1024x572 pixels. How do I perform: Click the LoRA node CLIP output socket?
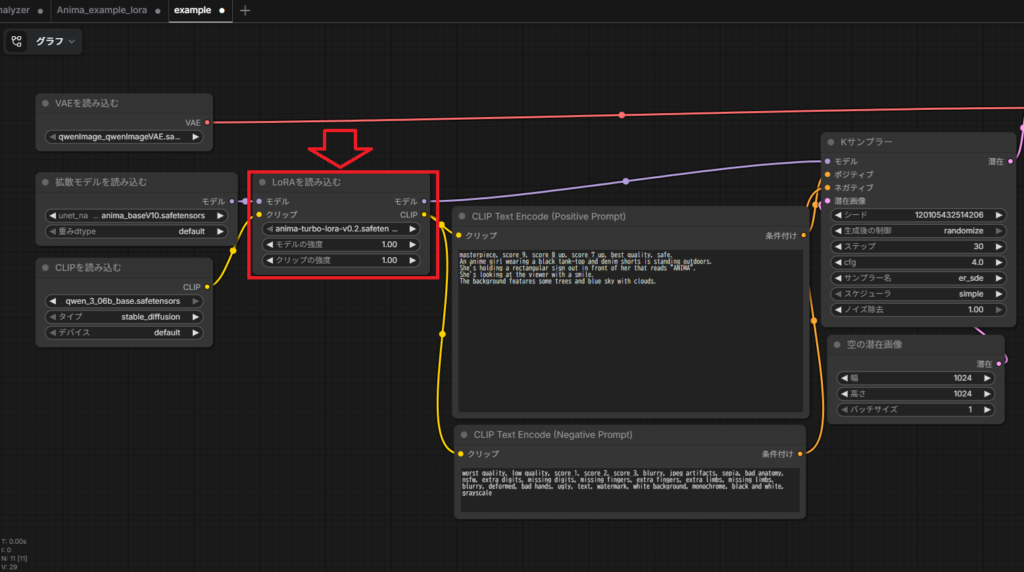[424, 214]
